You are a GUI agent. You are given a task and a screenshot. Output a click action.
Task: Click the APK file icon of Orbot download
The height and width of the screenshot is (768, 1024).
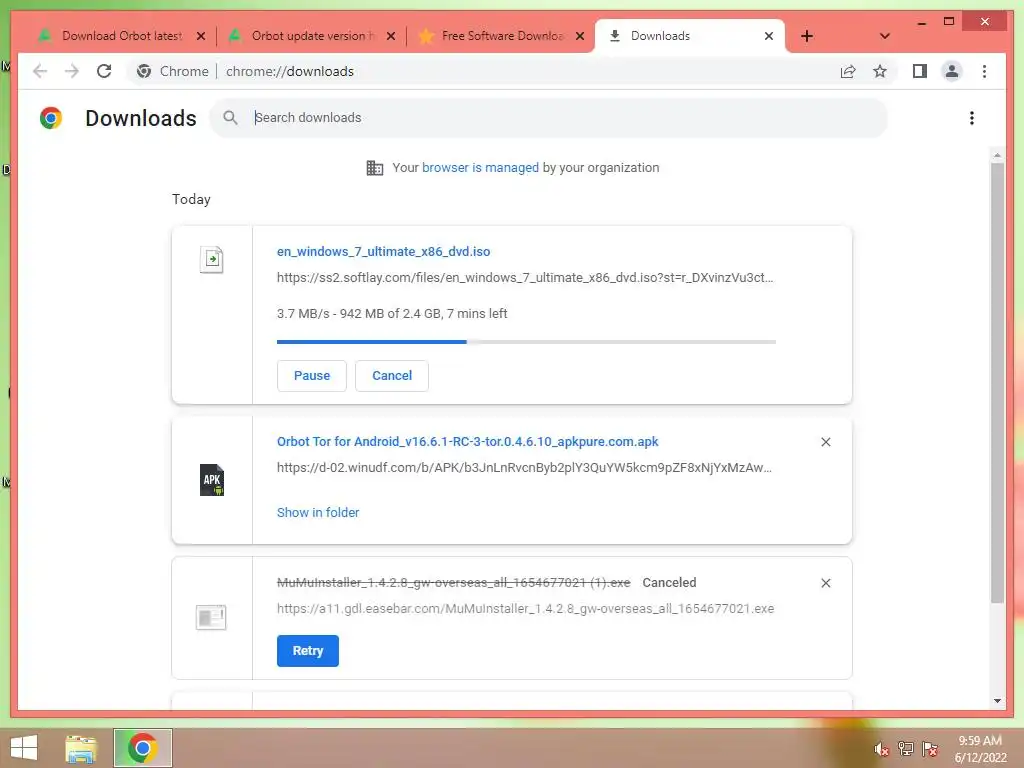tap(212, 480)
